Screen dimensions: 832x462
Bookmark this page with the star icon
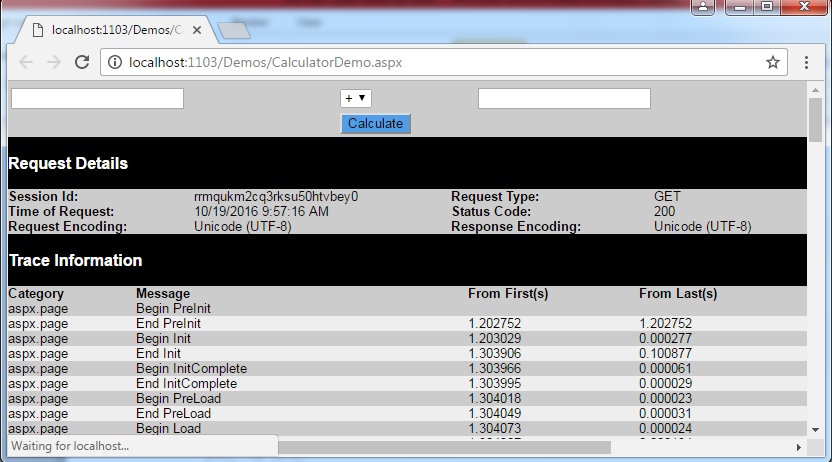point(772,62)
